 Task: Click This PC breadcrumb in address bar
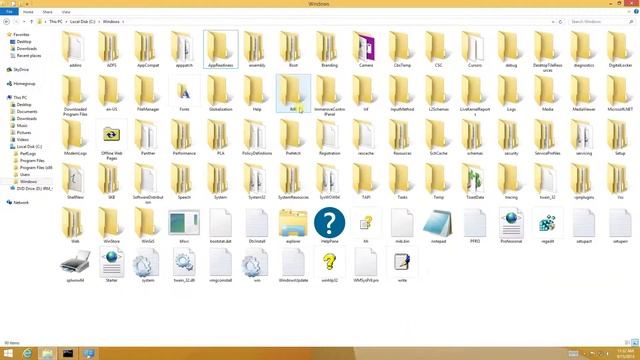point(56,22)
